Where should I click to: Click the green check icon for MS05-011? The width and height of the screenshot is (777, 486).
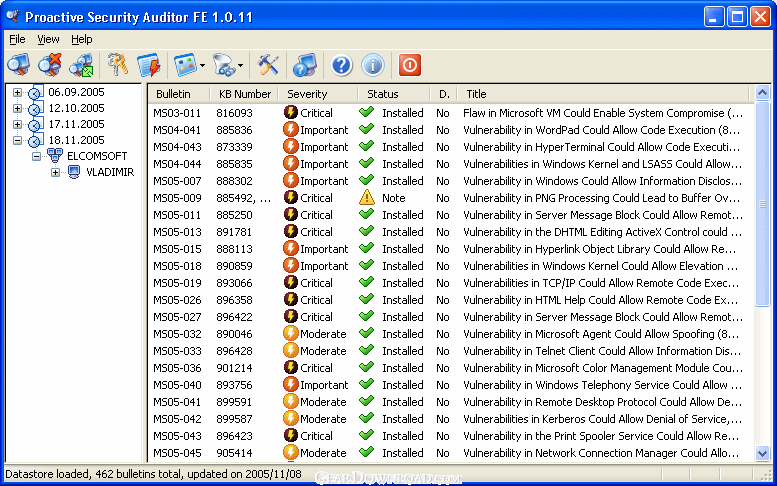(x=367, y=214)
